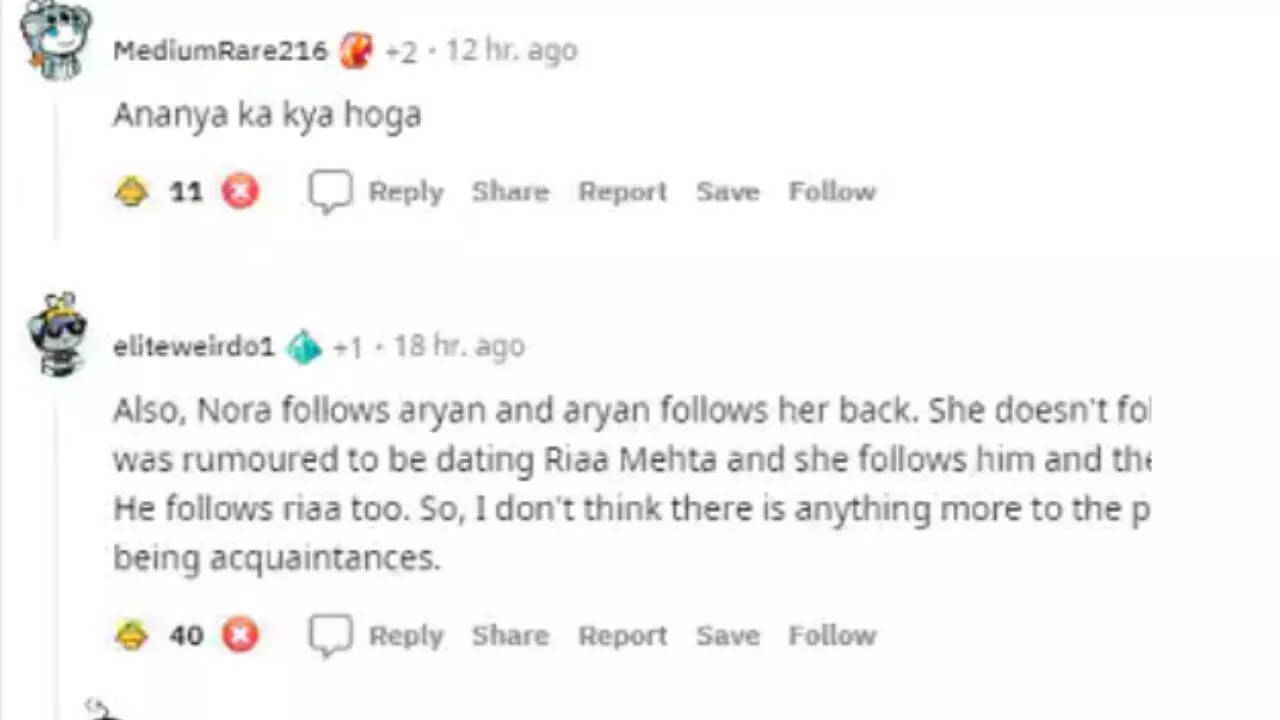Screen dimensions: 1280x720
Task: Click the teal gem badge beside eliteweirdo1
Action: click(x=304, y=347)
